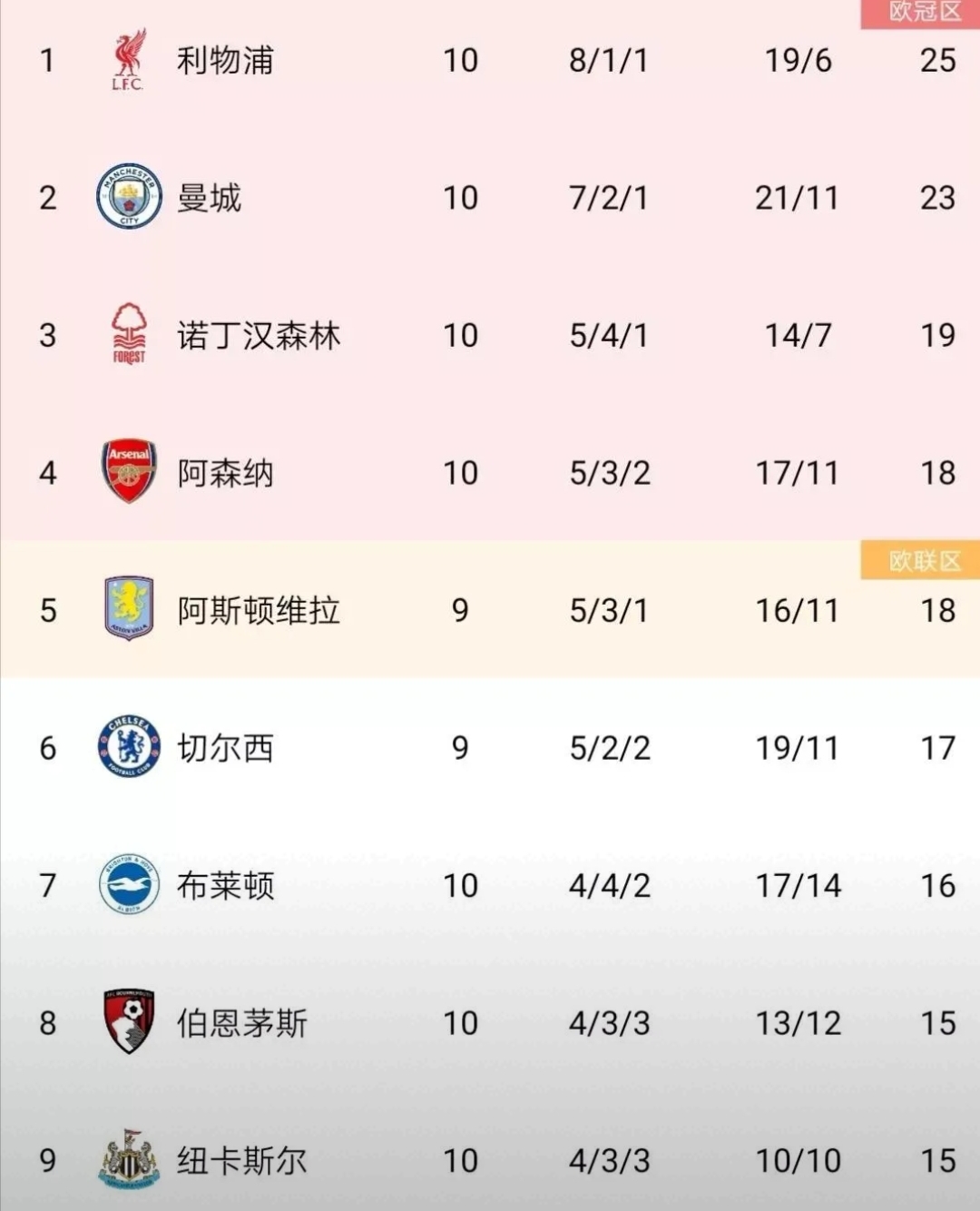This screenshot has width=980, height=1211.
Task: Click the Newcastle United crest
Action: tap(129, 1159)
